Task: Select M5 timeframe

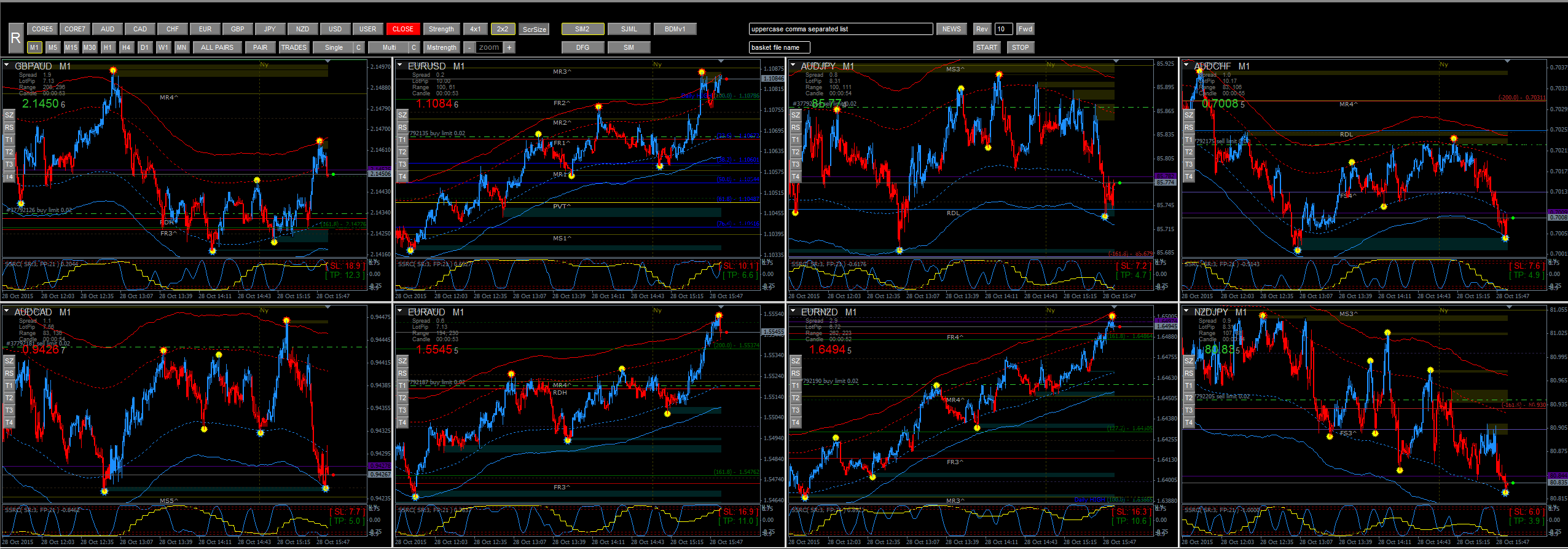Action: click(x=53, y=47)
